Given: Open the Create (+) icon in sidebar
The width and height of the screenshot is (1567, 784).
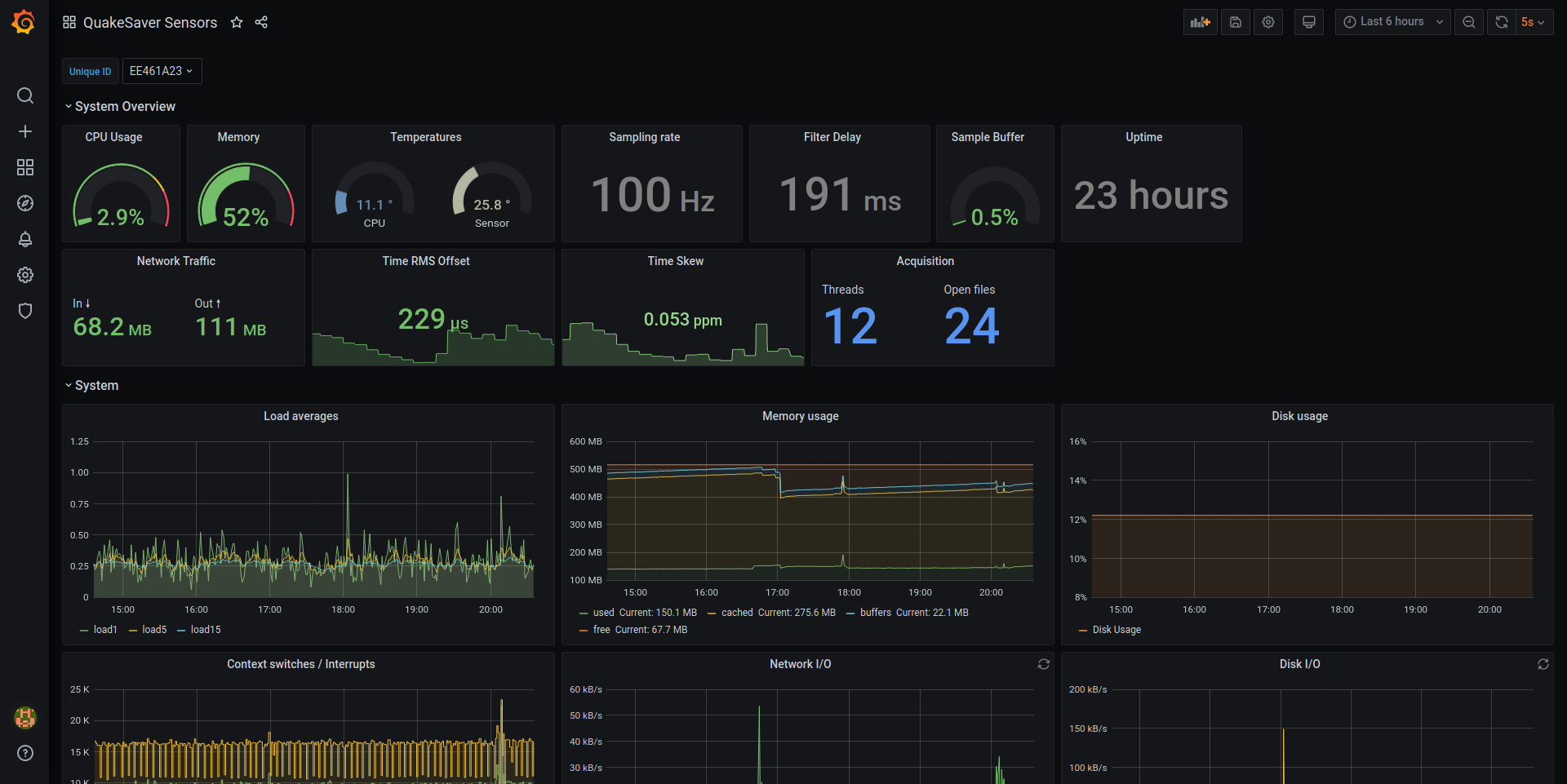Looking at the screenshot, I should (x=24, y=131).
